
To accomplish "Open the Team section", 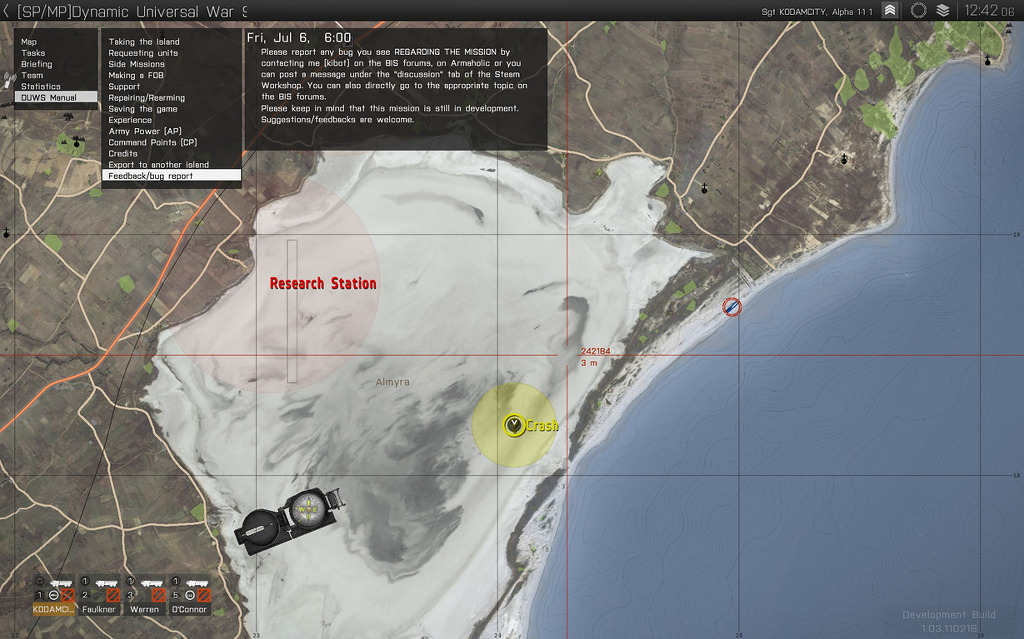I will coord(32,75).
